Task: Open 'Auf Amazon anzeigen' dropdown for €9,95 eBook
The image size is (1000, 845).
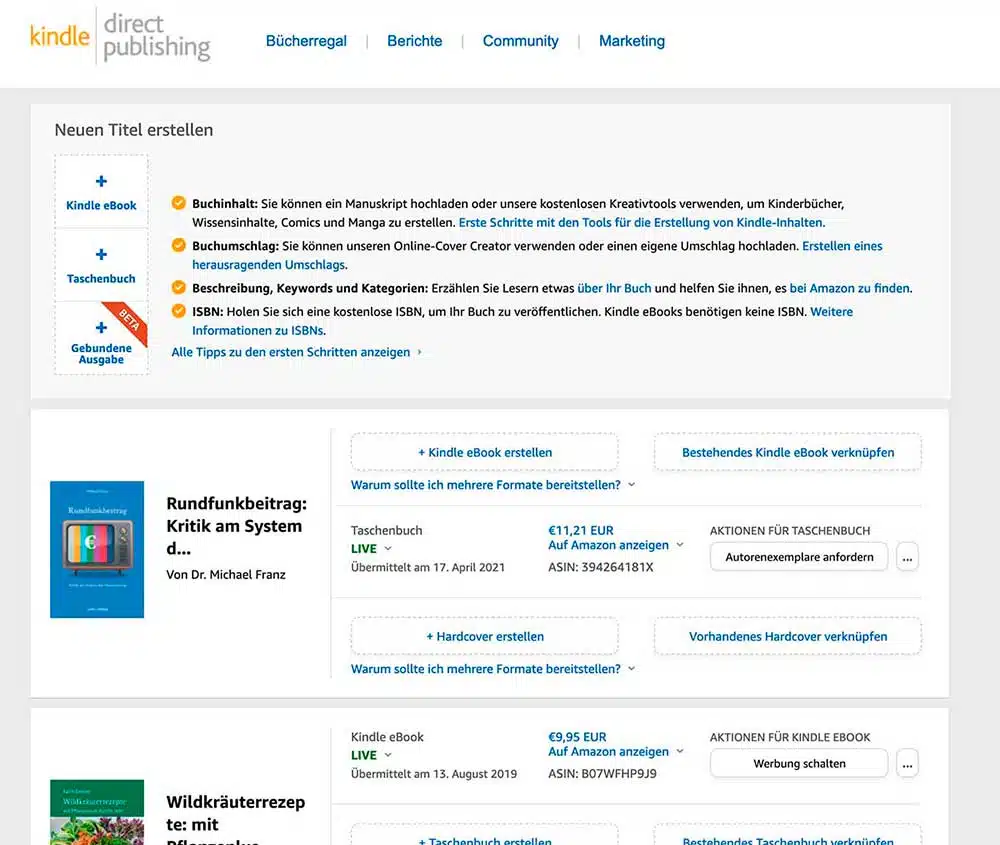Action: 615,752
